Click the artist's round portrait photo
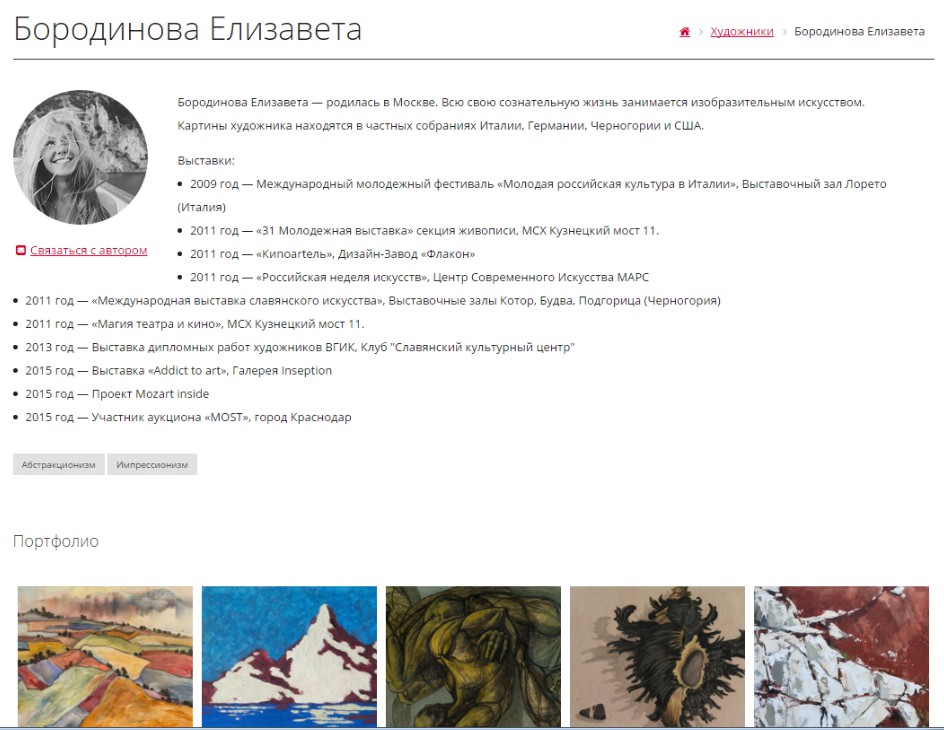Image resolution: width=944 pixels, height=730 pixels. pyautogui.click(x=80, y=158)
